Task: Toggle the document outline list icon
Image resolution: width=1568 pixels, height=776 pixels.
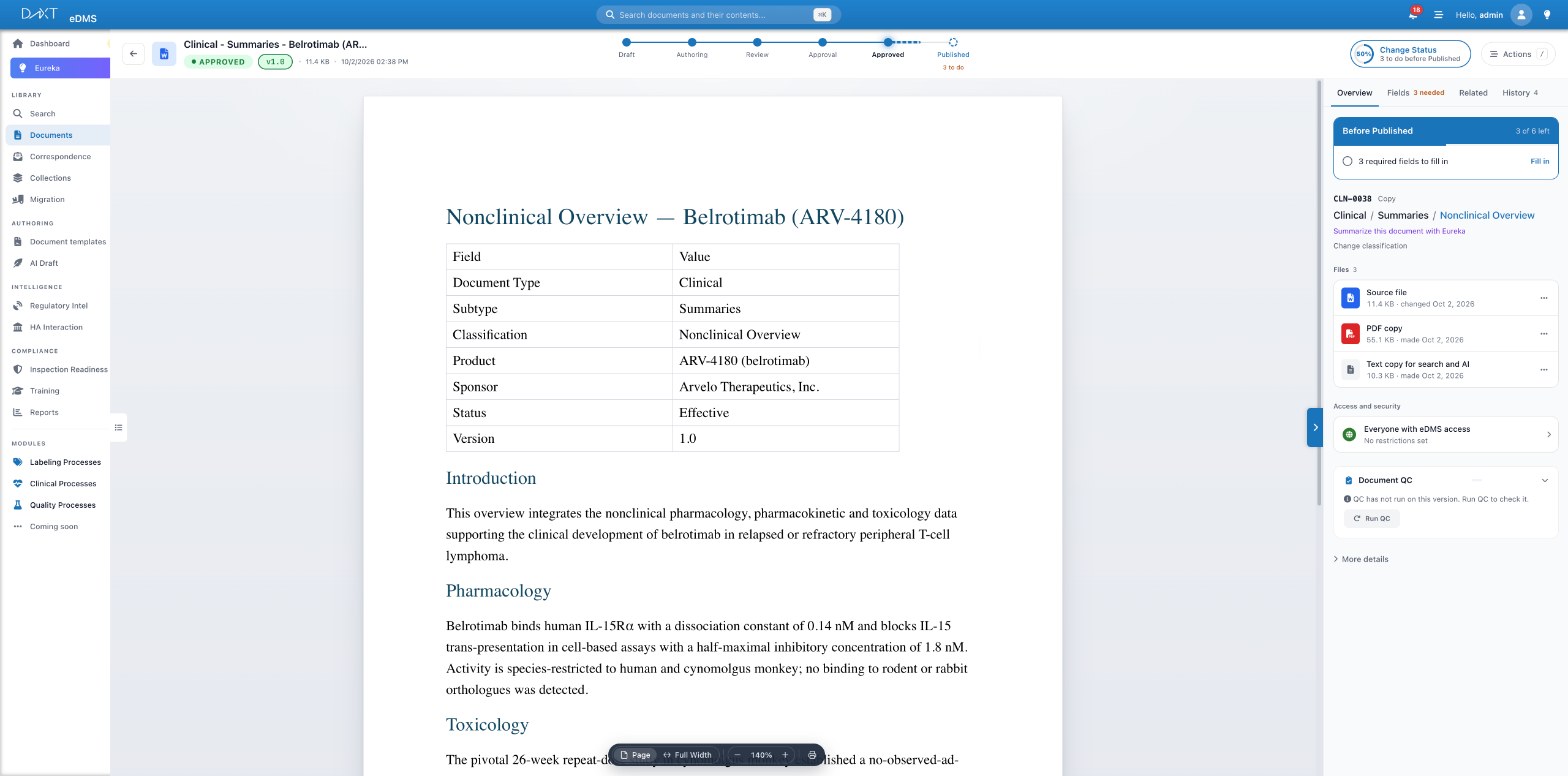Action: (118, 428)
